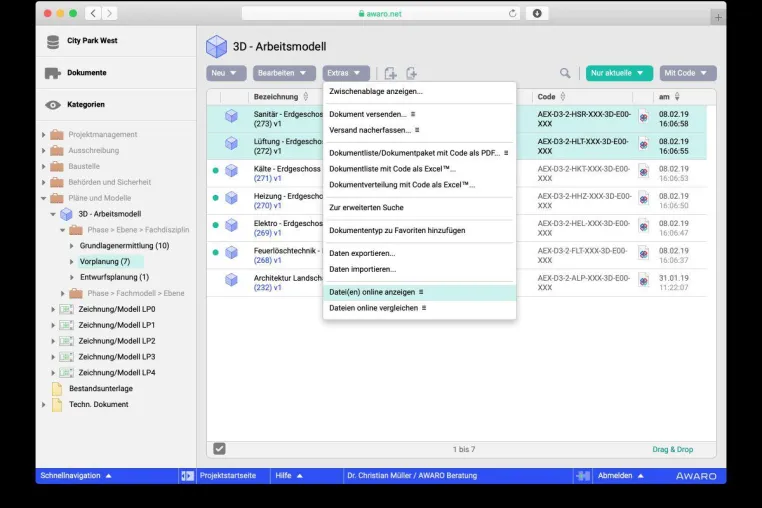Expand Zeichnung/Modell LP0 node
The image size is (762, 508).
point(53,309)
